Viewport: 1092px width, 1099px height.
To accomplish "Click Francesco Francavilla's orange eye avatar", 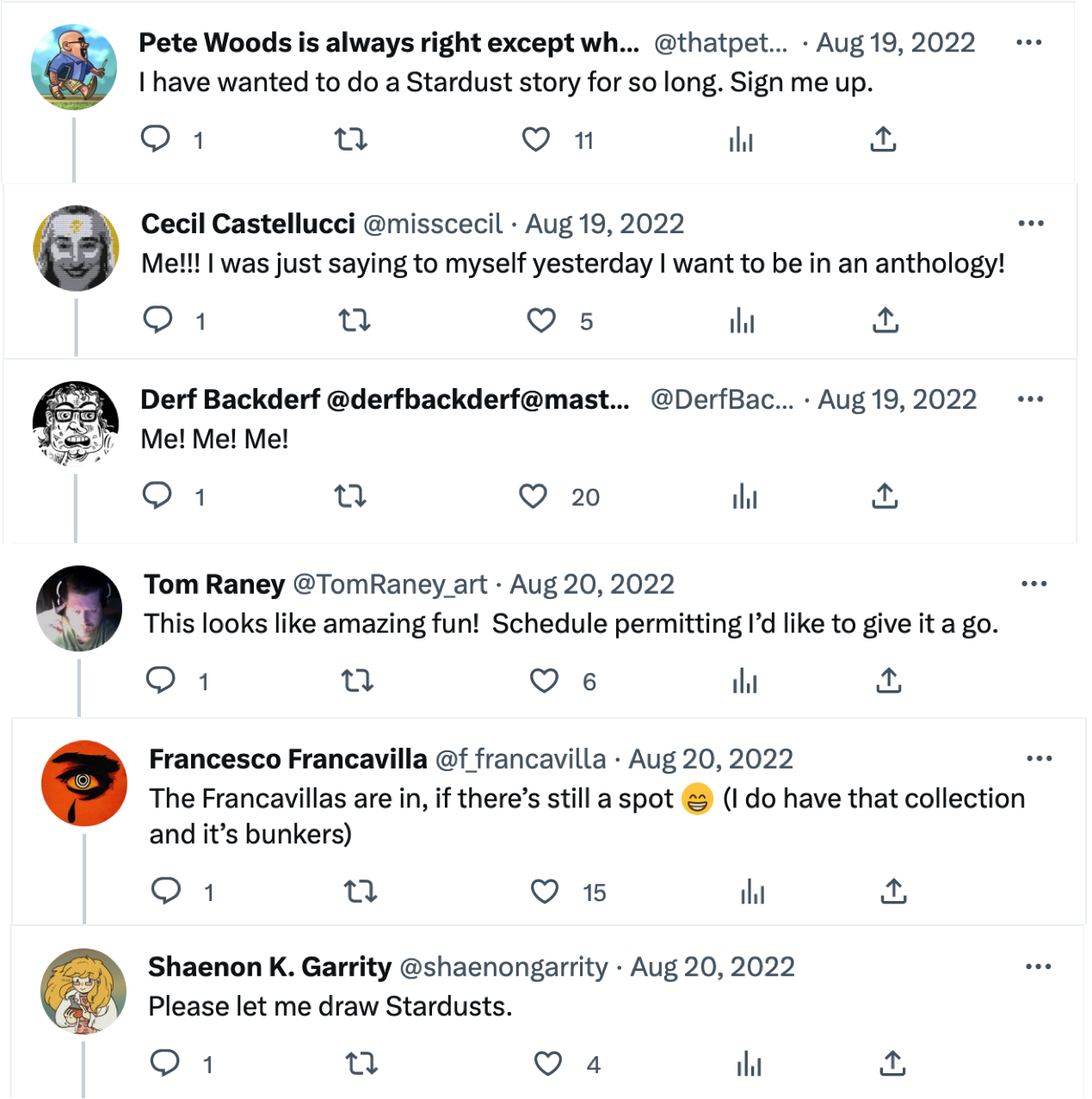I will click(84, 782).
